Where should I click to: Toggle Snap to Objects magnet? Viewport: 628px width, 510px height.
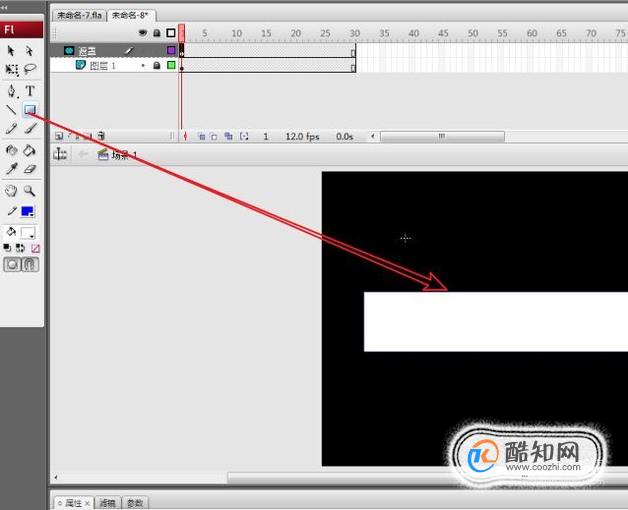pos(30,264)
